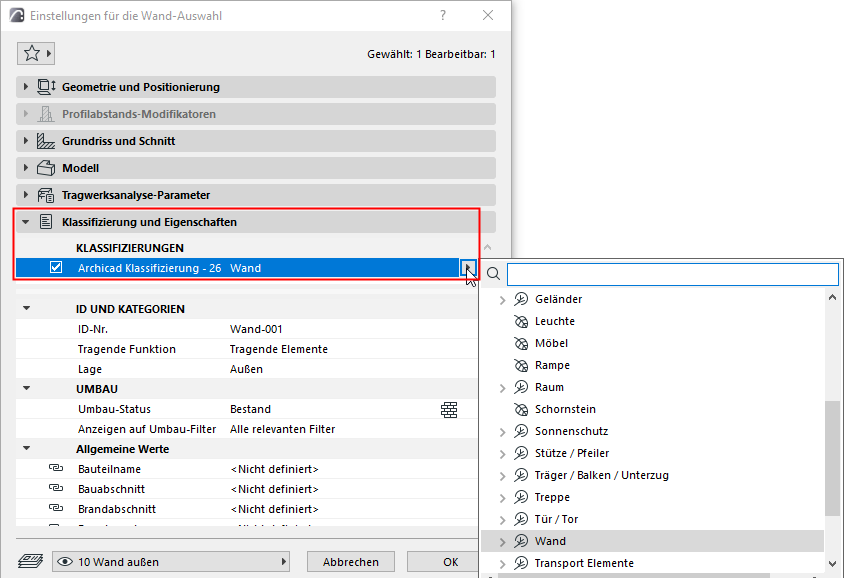Image resolution: width=844 pixels, height=578 pixels.
Task: Collapse the UMBAU group
Action: coord(26,388)
